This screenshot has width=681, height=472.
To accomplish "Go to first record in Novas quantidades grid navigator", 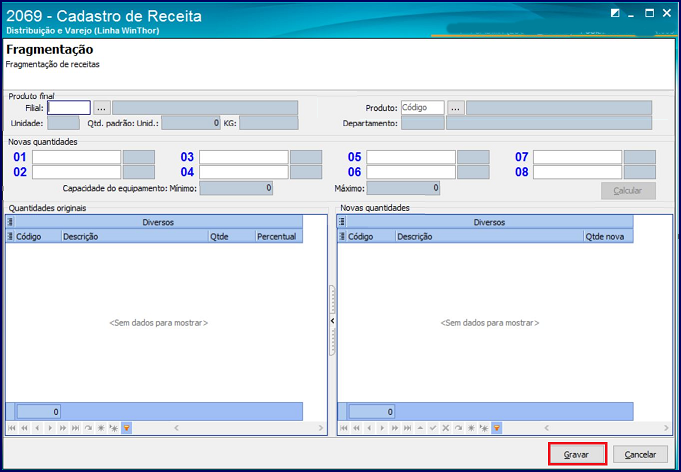I will (x=344, y=428).
